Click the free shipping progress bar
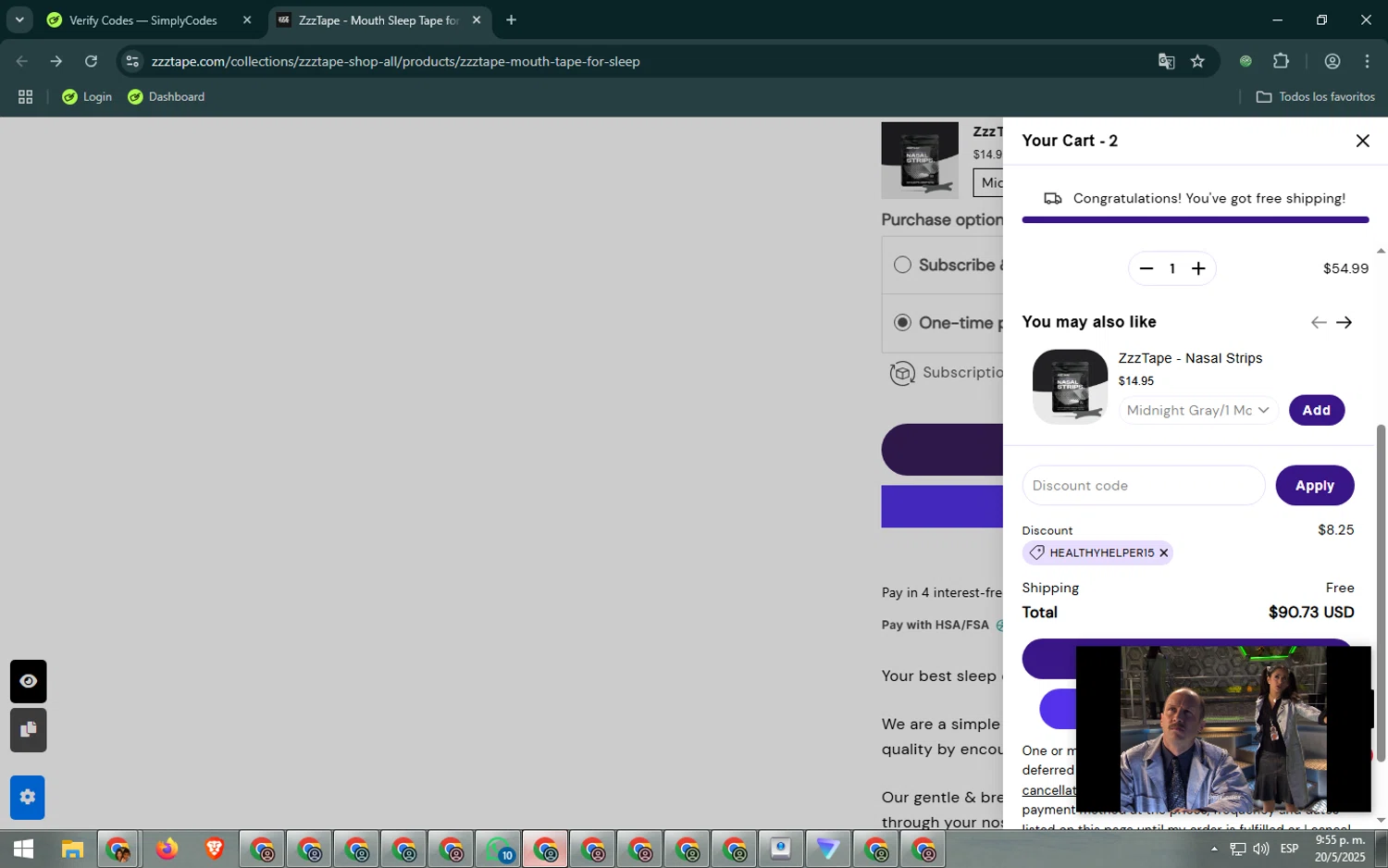 click(1195, 220)
